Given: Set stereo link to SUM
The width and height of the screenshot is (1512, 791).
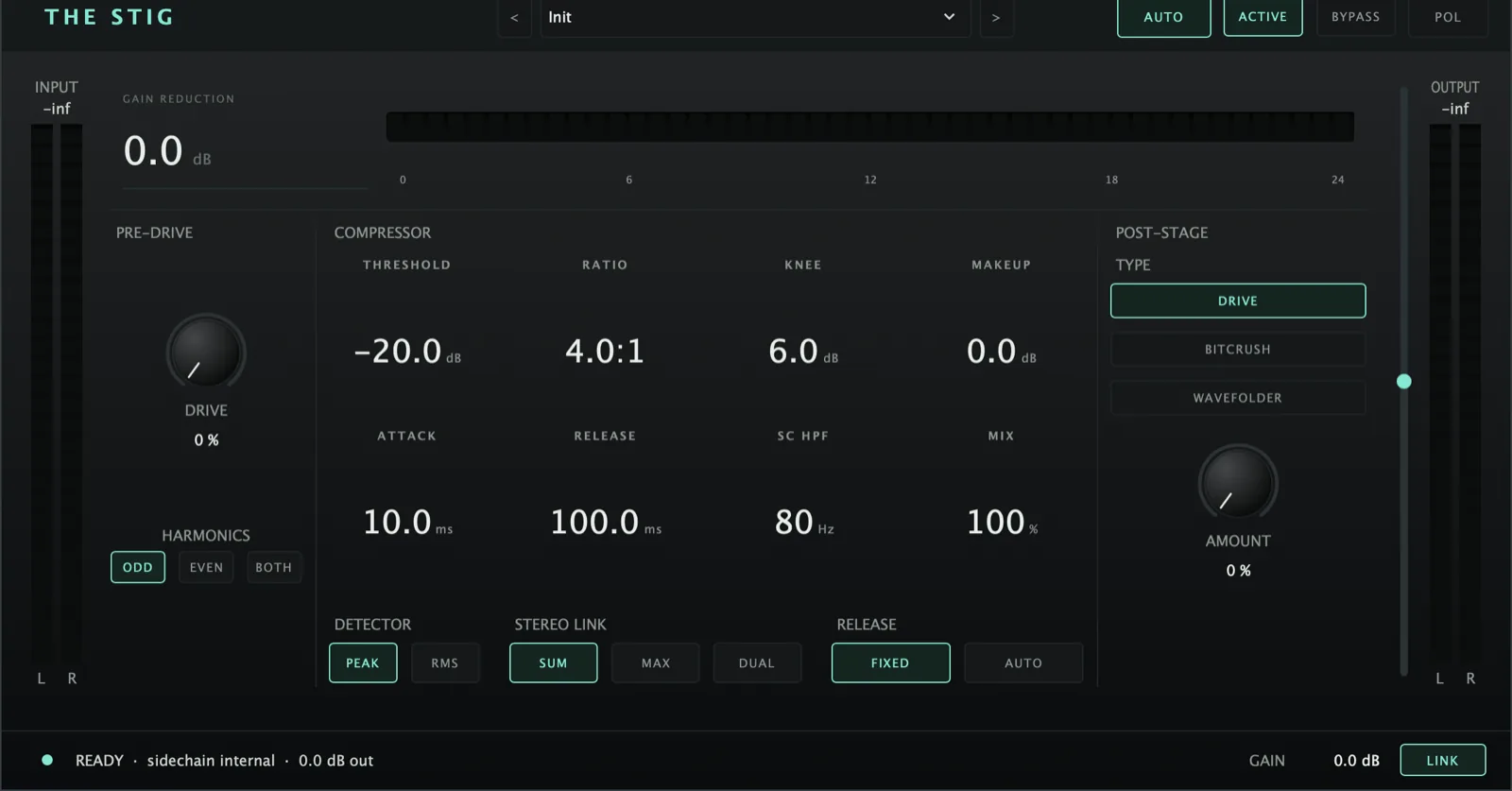Looking at the screenshot, I should [554, 662].
